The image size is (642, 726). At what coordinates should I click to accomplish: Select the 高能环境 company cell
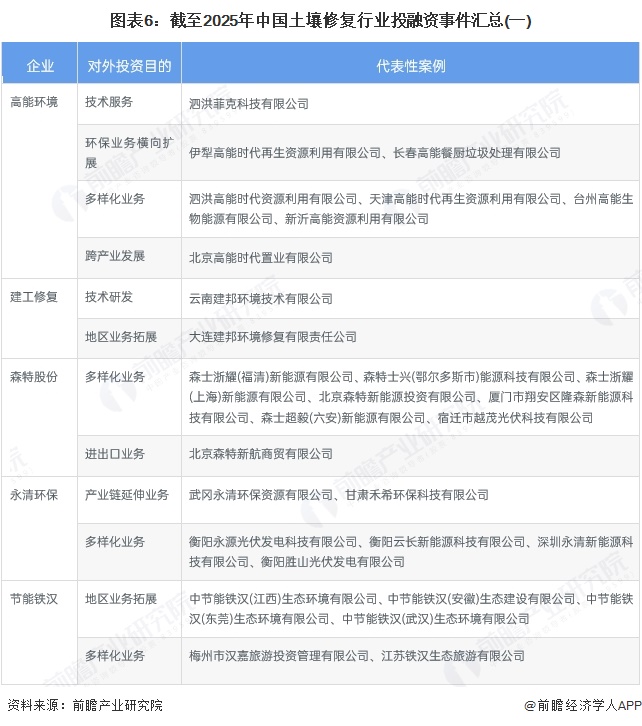(x=39, y=181)
